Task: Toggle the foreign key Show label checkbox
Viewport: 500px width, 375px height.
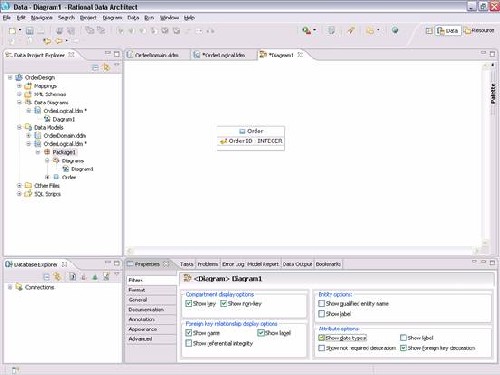Action: 261,333
